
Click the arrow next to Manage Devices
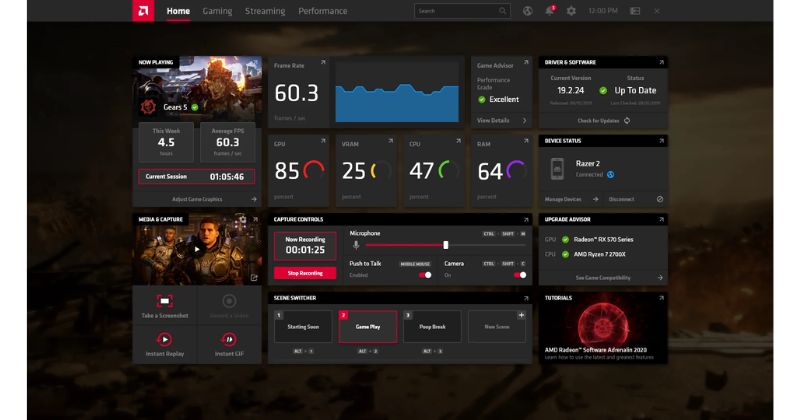pos(595,199)
